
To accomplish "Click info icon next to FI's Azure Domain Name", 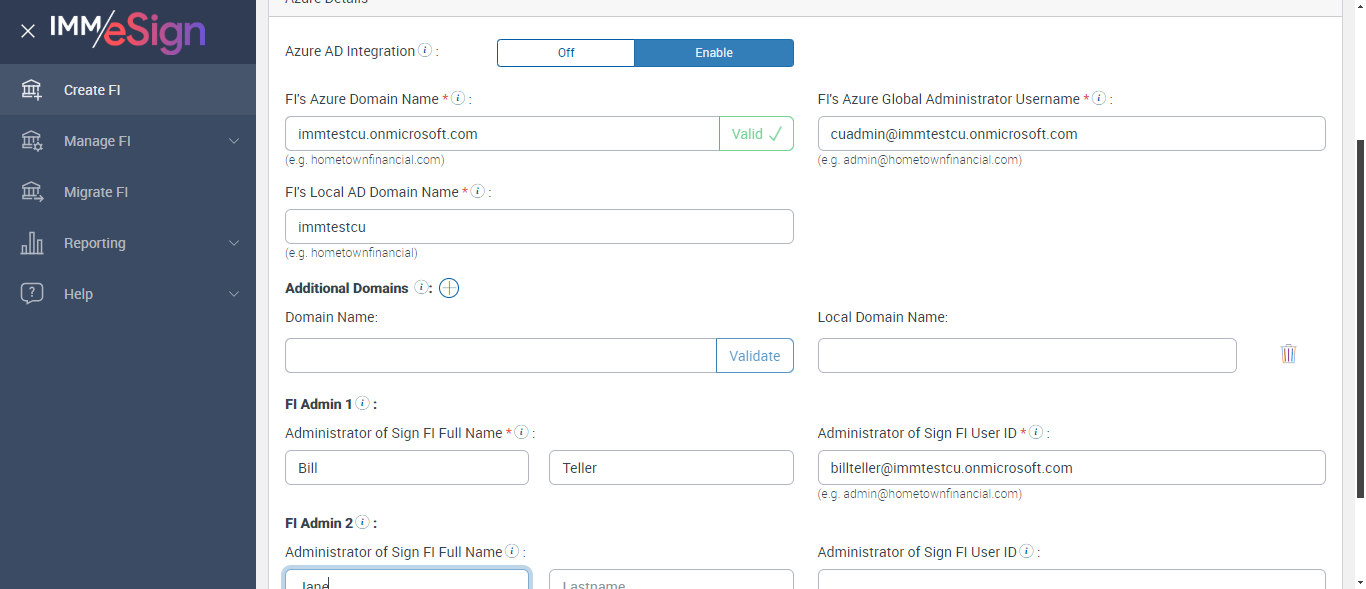I will pyautogui.click(x=458, y=98).
